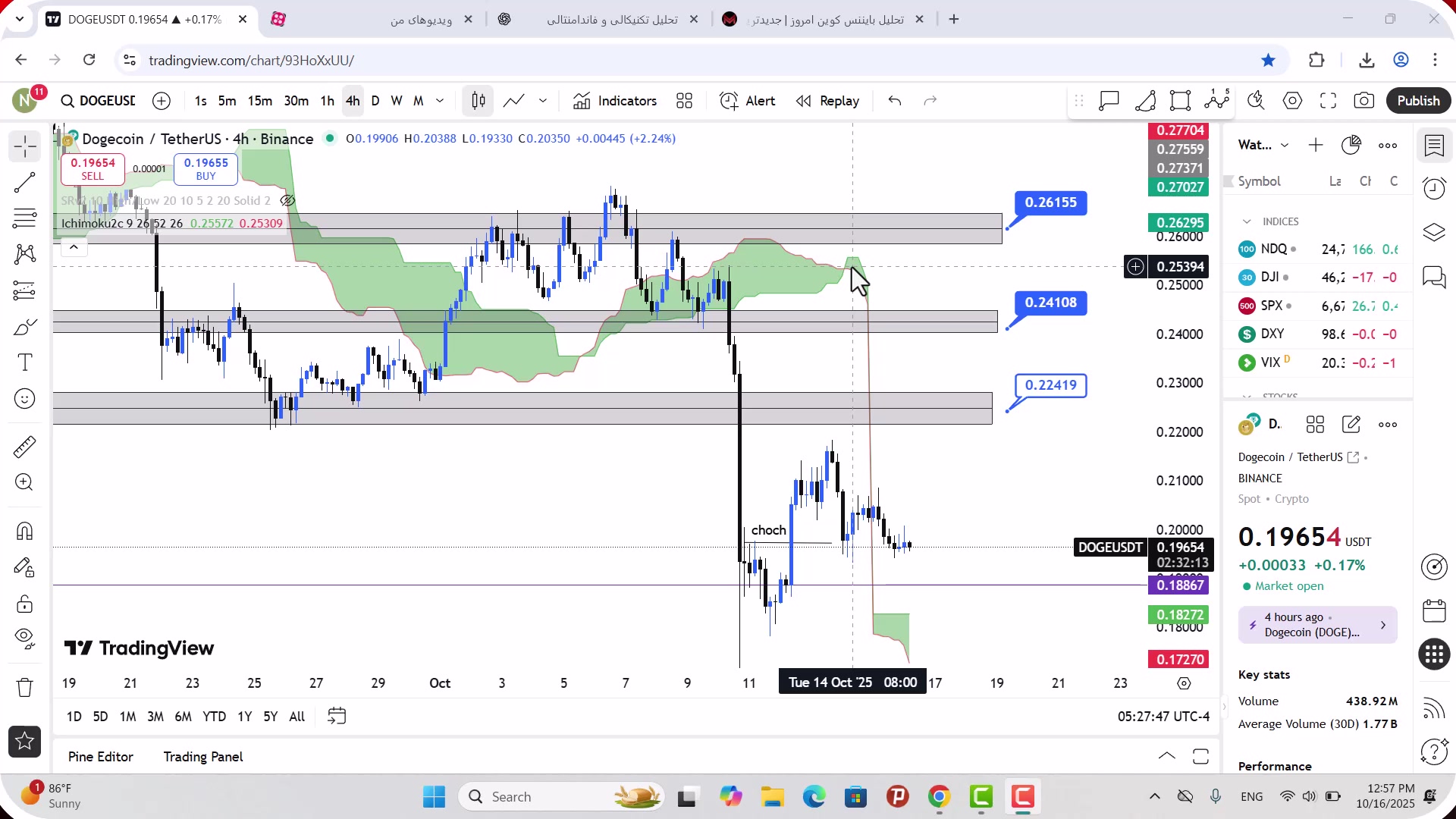The height and width of the screenshot is (819, 1456).
Task: Open watchlist advanced view pie icon
Action: pyautogui.click(x=1351, y=146)
